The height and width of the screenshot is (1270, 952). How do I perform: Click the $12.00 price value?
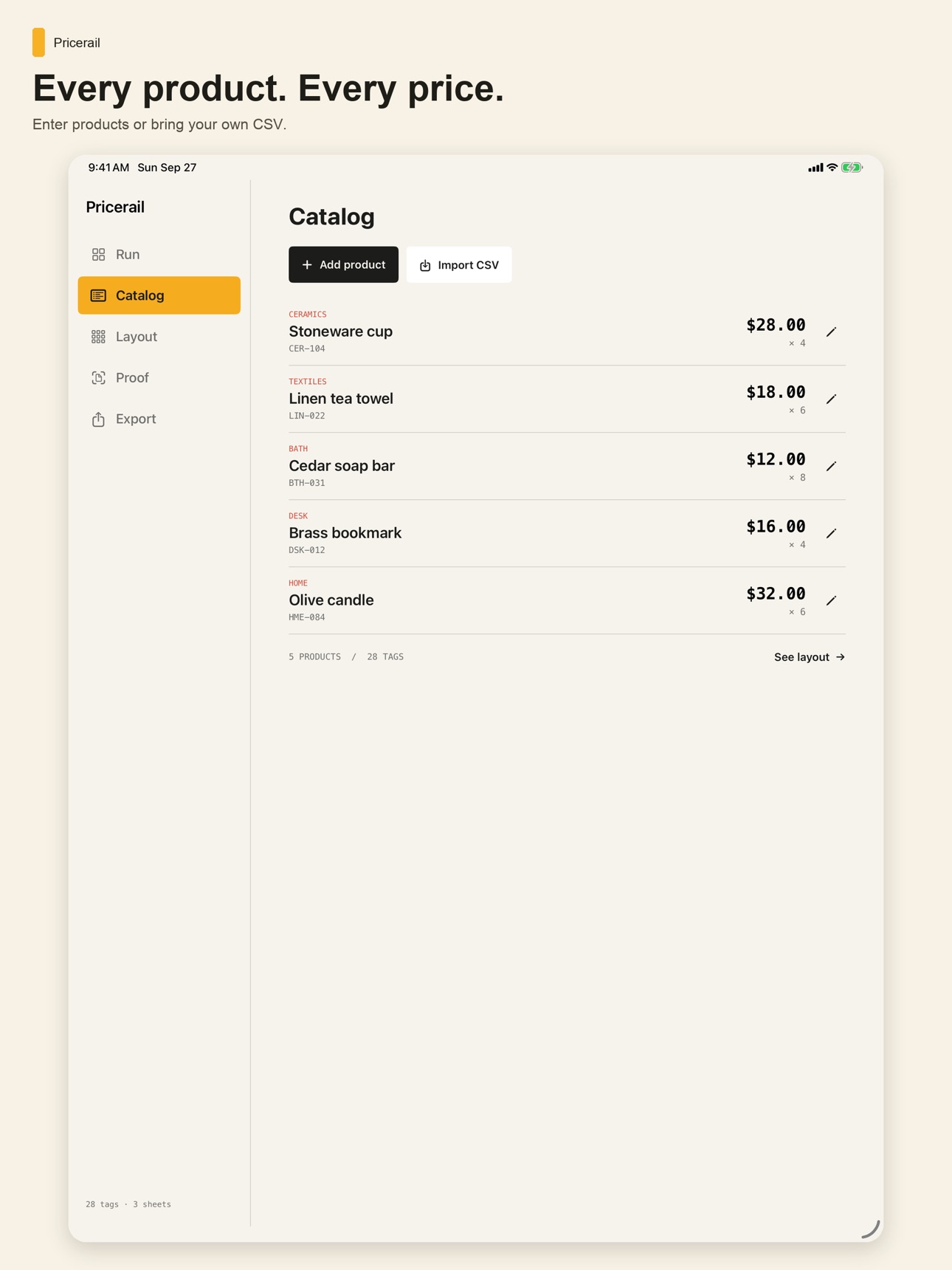coord(776,459)
